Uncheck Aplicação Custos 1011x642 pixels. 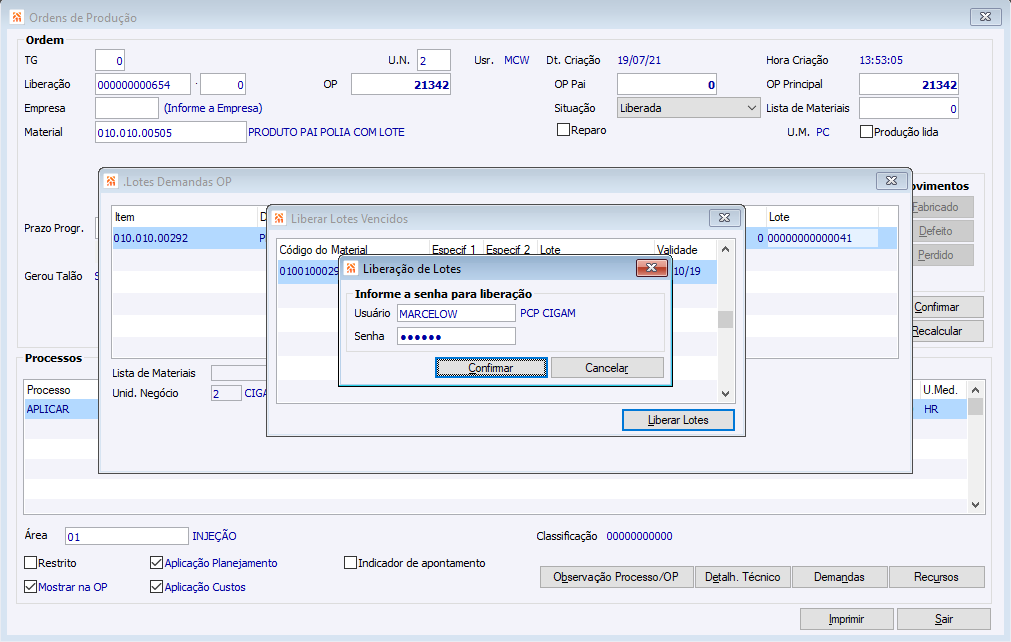156,587
